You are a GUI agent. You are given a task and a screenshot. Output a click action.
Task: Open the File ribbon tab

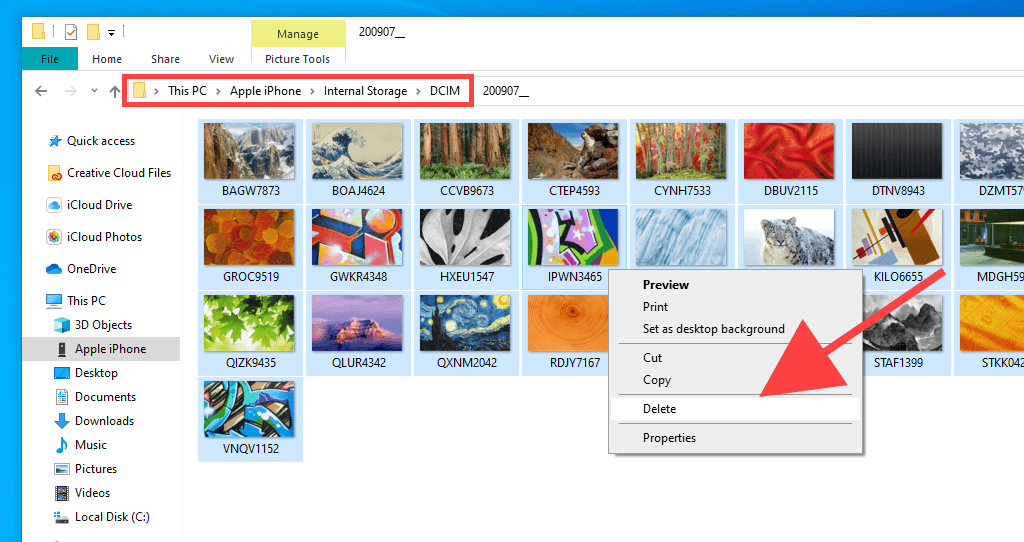[x=49, y=59]
